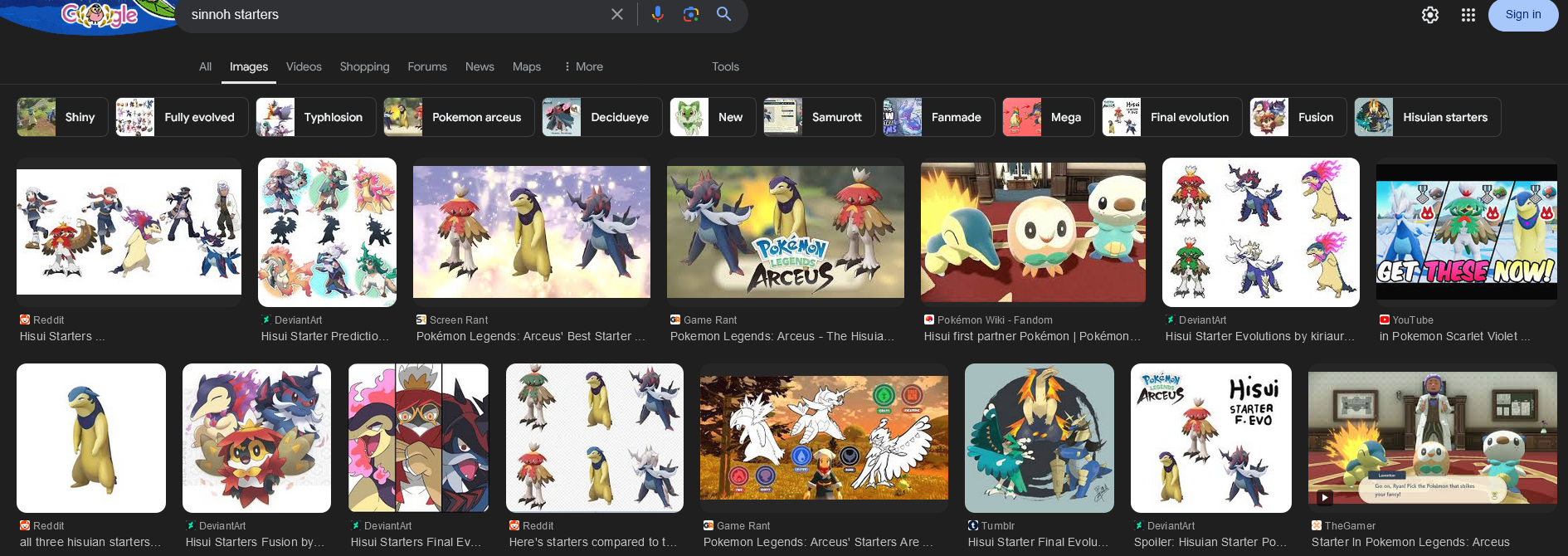
Task: Open Reddit single Hisuian Typhlosion image
Action: pyautogui.click(x=91, y=438)
